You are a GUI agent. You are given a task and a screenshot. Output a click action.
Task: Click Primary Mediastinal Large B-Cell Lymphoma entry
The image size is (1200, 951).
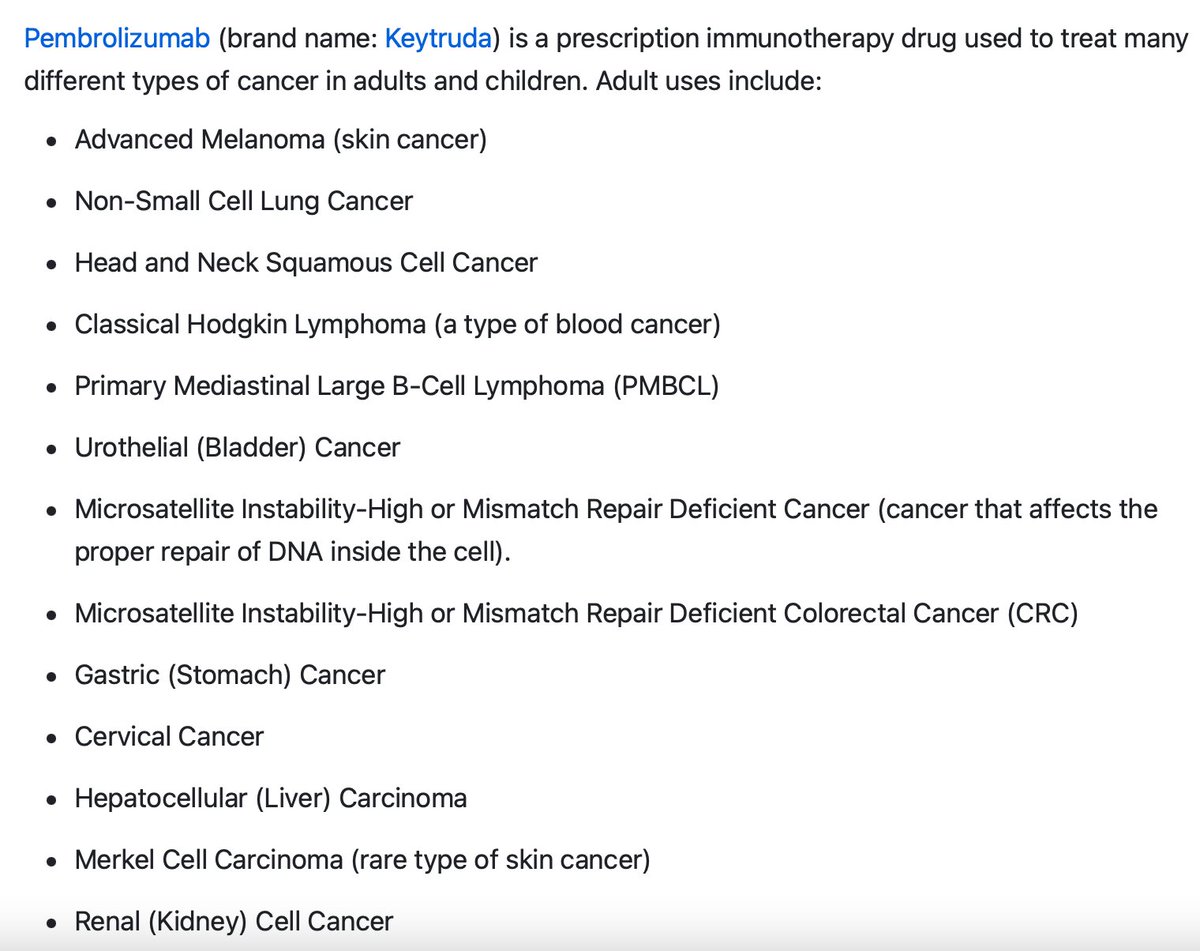pyautogui.click(x=340, y=387)
